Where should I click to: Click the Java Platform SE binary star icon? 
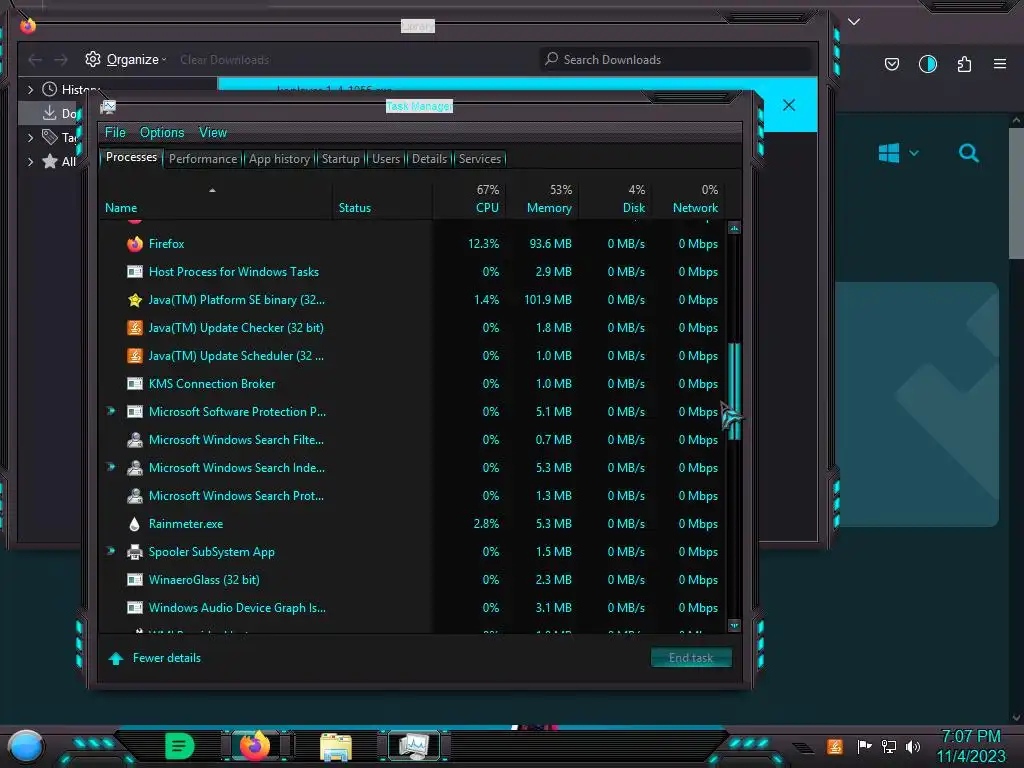tap(135, 300)
